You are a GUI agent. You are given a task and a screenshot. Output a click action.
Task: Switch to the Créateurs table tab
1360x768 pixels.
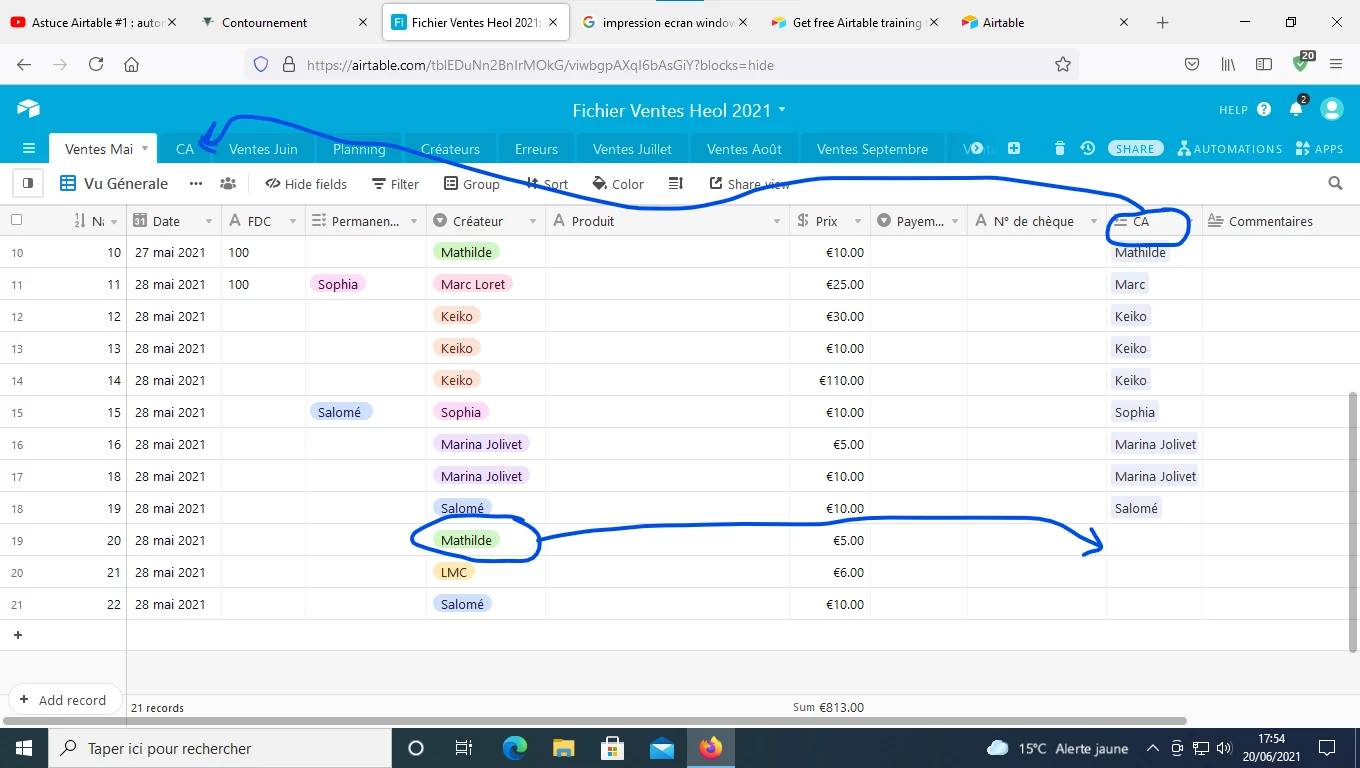click(x=450, y=149)
